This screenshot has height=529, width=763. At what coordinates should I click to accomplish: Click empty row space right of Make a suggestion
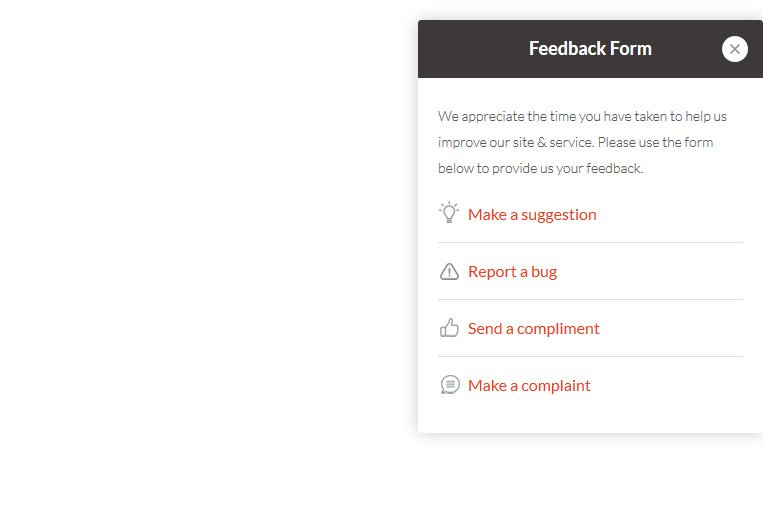click(670, 215)
